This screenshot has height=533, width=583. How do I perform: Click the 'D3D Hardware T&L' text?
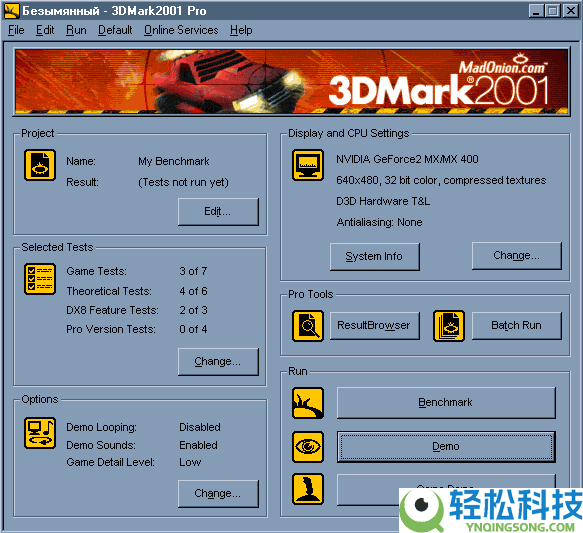coord(383,201)
